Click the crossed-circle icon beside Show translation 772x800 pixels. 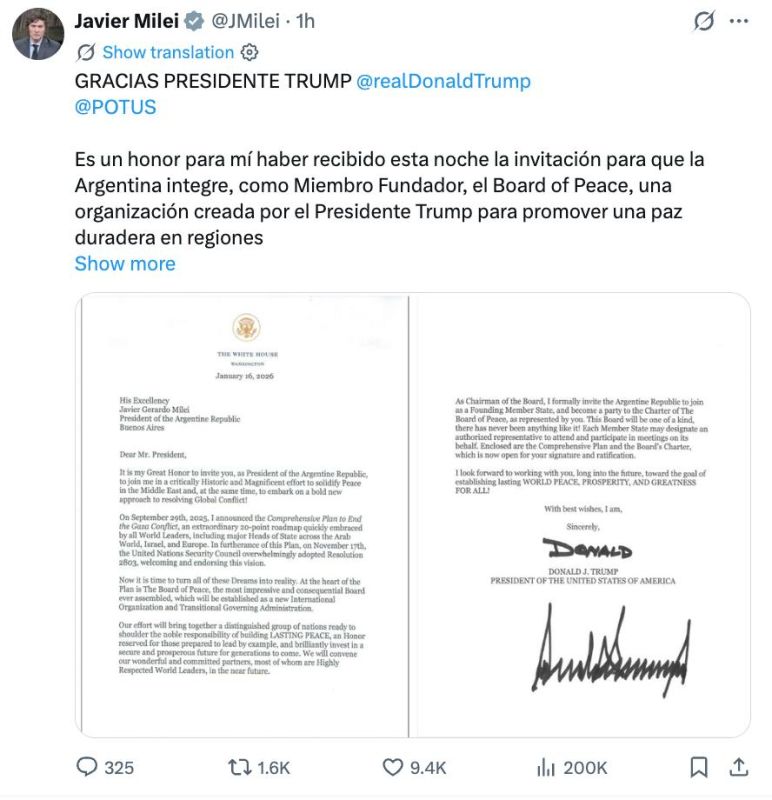[x=87, y=52]
